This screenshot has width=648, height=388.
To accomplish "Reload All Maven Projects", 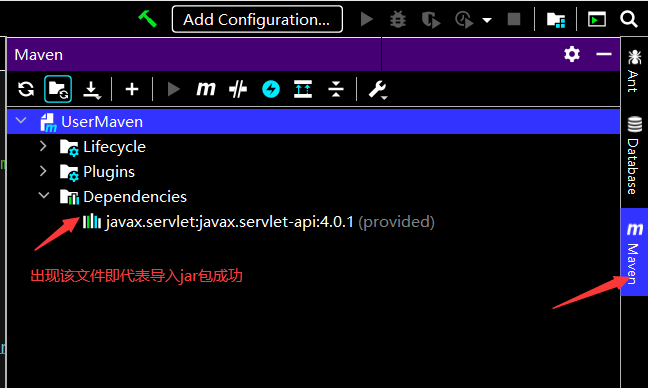I will pos(26,89).
